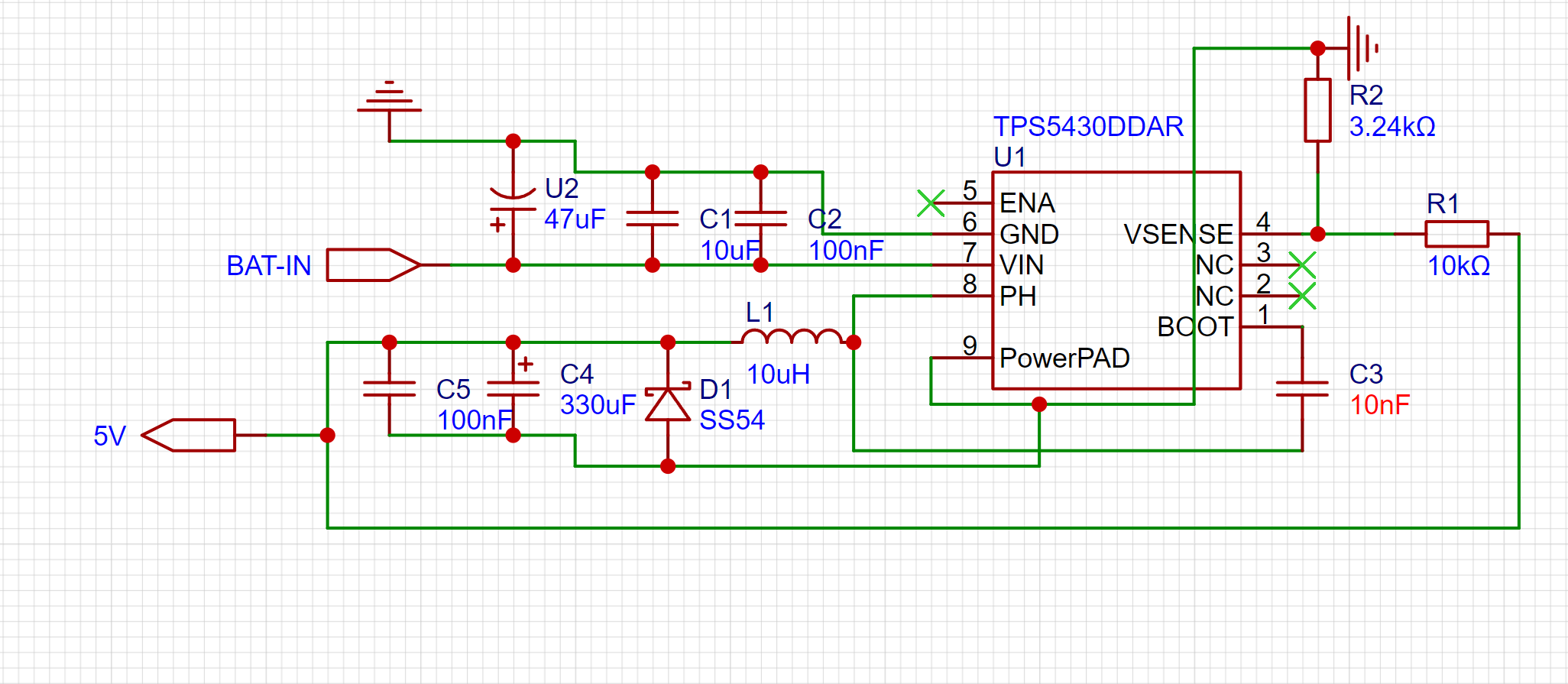Click the C3 designator label
The width and height of the screenshot is (1568, 684).
point(1366,374)
